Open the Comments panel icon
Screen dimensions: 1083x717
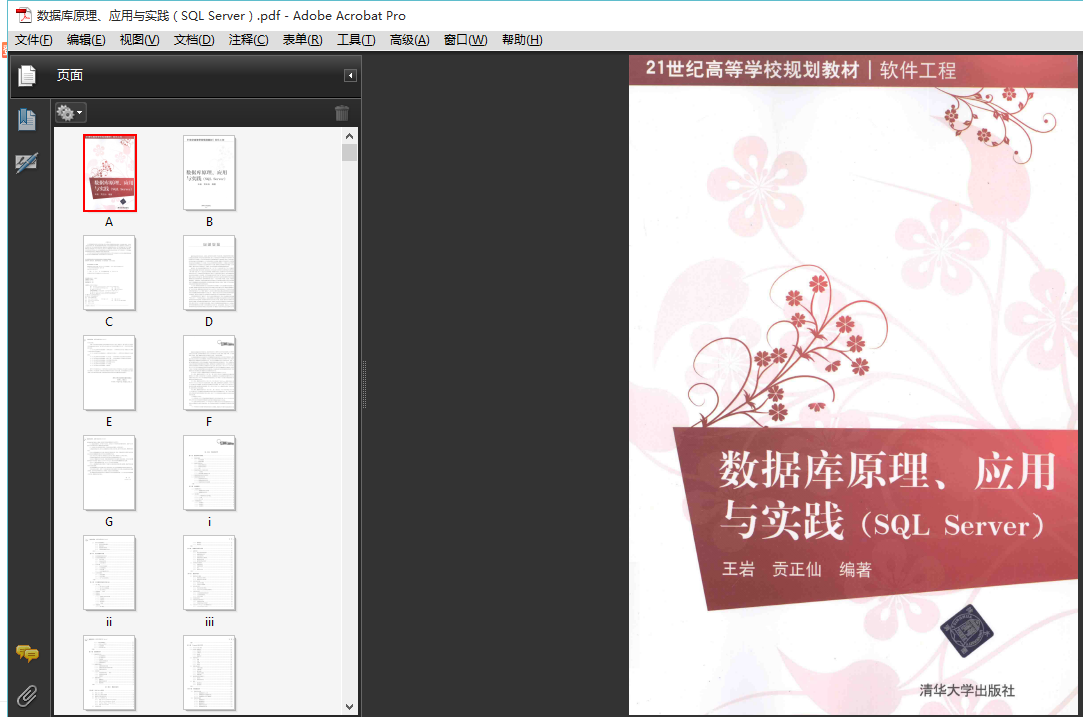tap(27, 653)
